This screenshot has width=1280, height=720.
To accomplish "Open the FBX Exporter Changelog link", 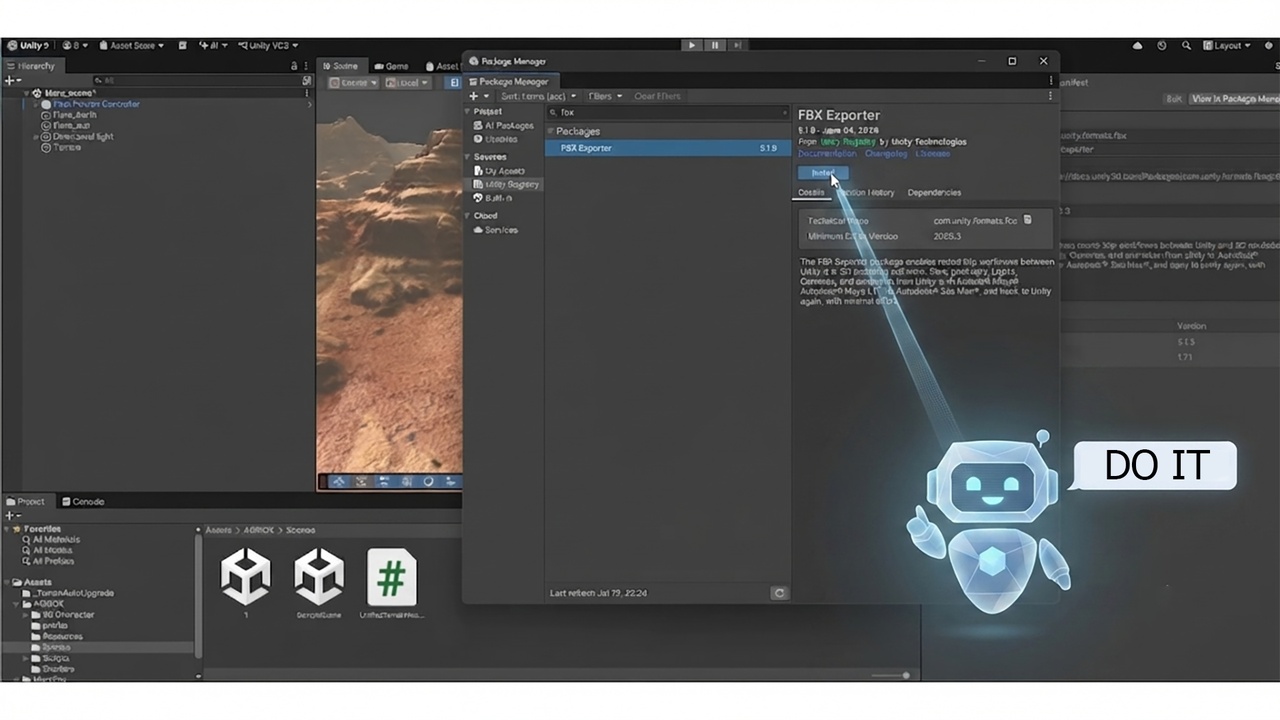I will point(886,154).
